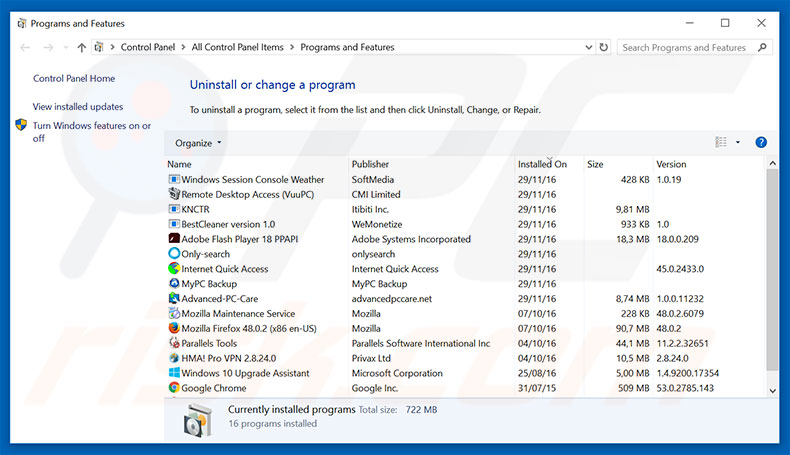Open recent locations dropdown arrow
The image size is (790, 455).
point(65,47)
